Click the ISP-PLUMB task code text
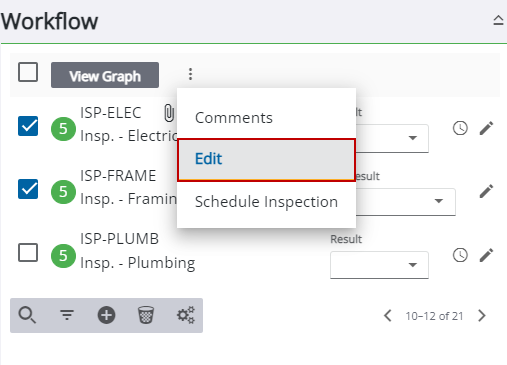Screen dimensions: 507x365 click(x=119, y=239)
